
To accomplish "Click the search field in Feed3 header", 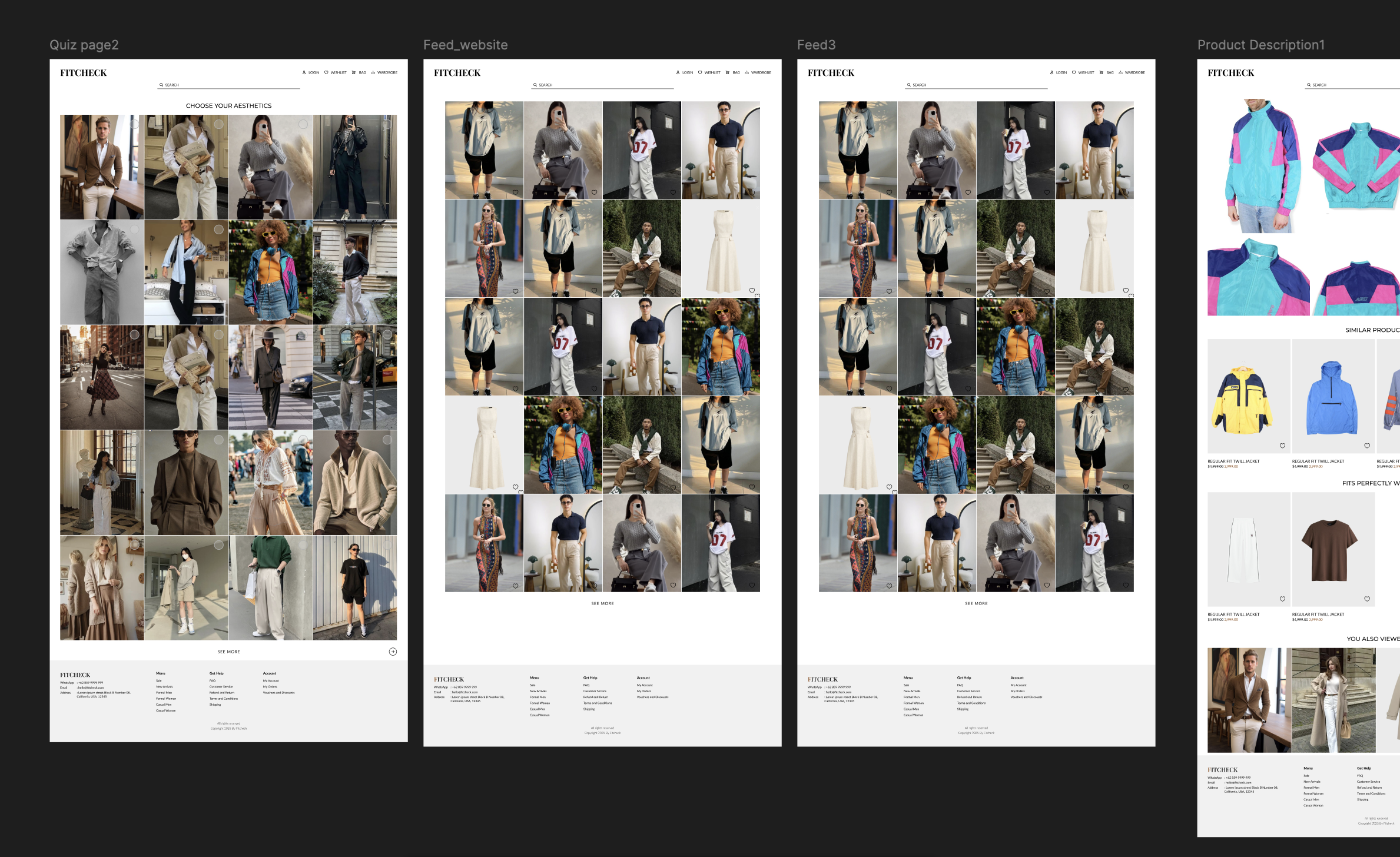I will click(976, 85).
